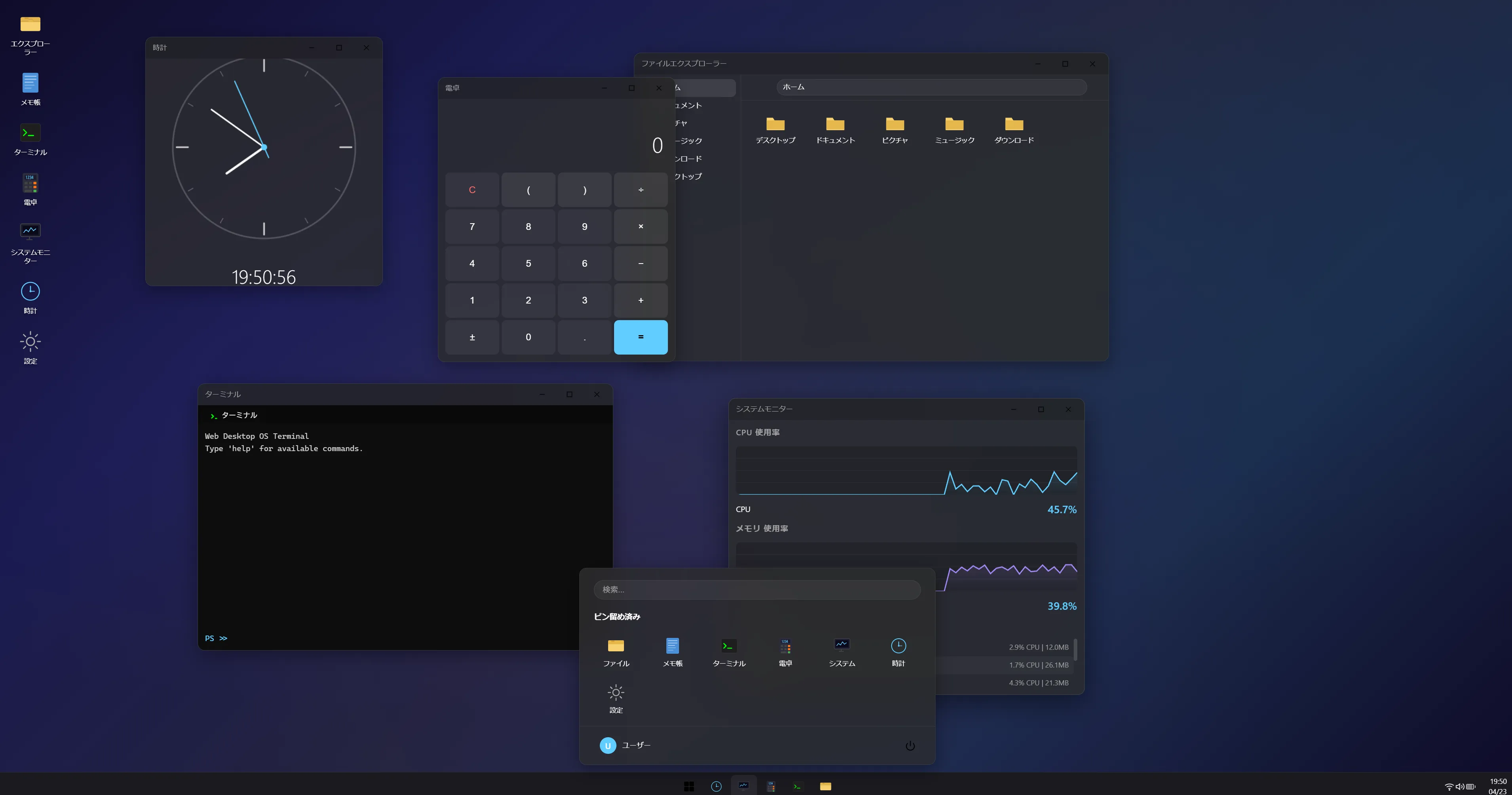Click the search field in start menu
This screenshot has width=1512, height=795.
pos(757,590)
